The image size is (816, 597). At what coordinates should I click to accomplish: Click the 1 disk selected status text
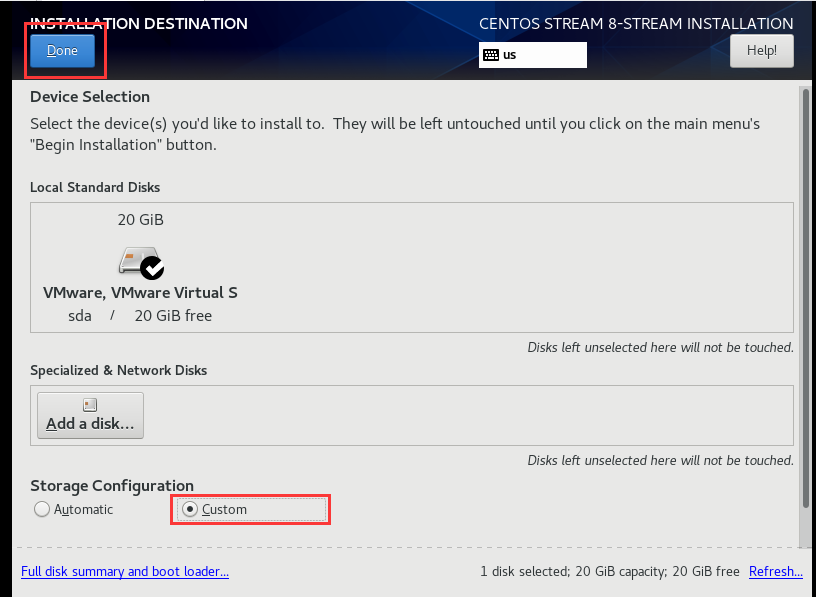click(609, 571)
